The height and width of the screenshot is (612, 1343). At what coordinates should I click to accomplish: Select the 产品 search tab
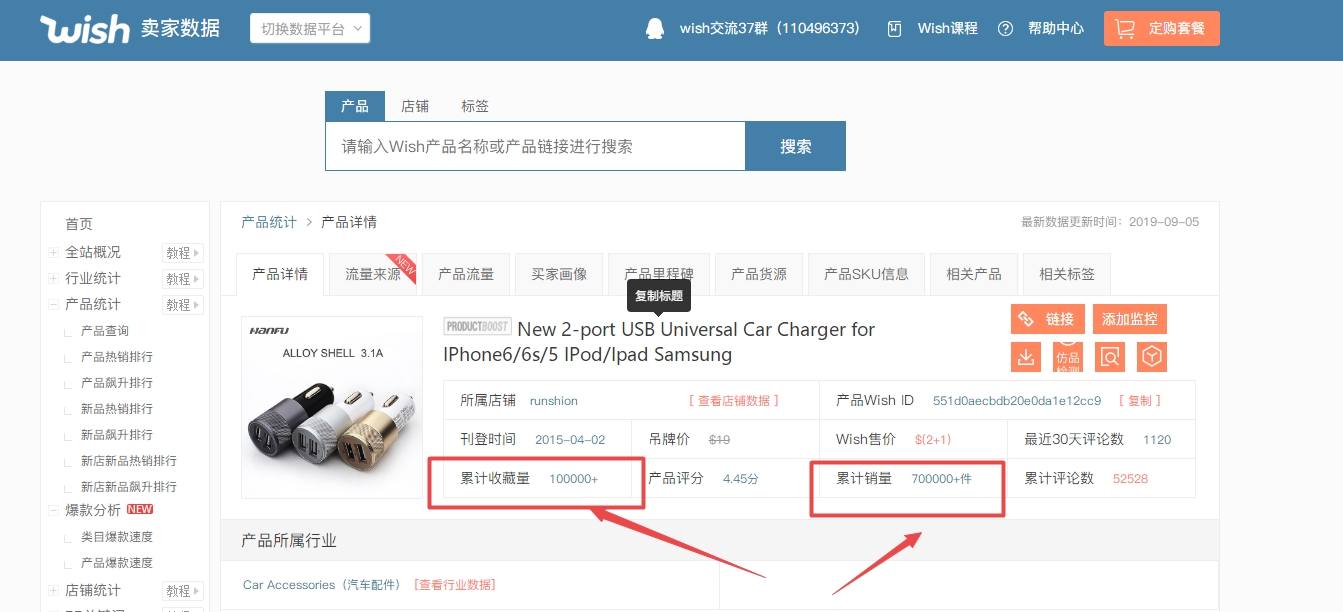pos(355,106)
